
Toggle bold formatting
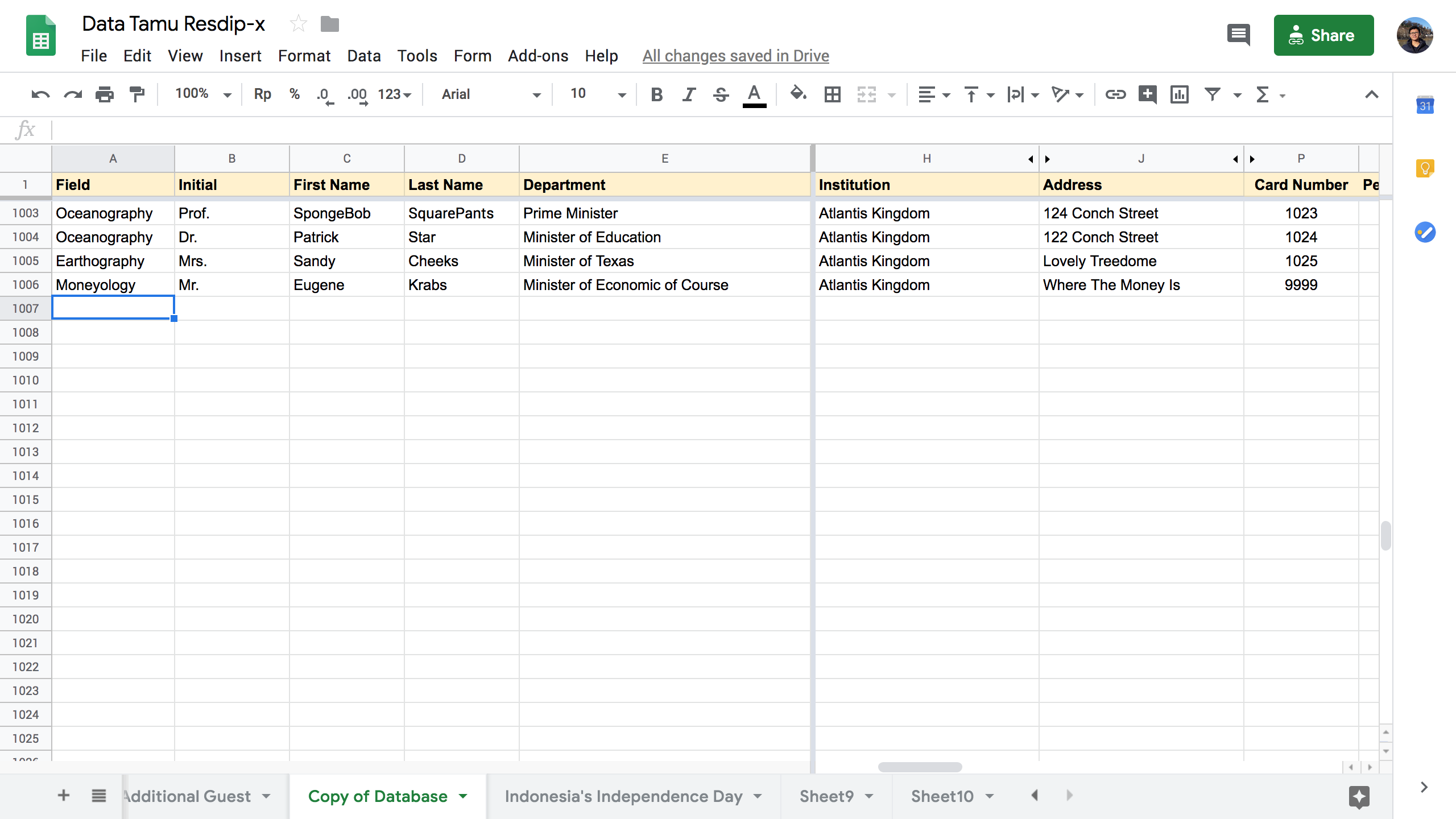(x=657, y=94)
